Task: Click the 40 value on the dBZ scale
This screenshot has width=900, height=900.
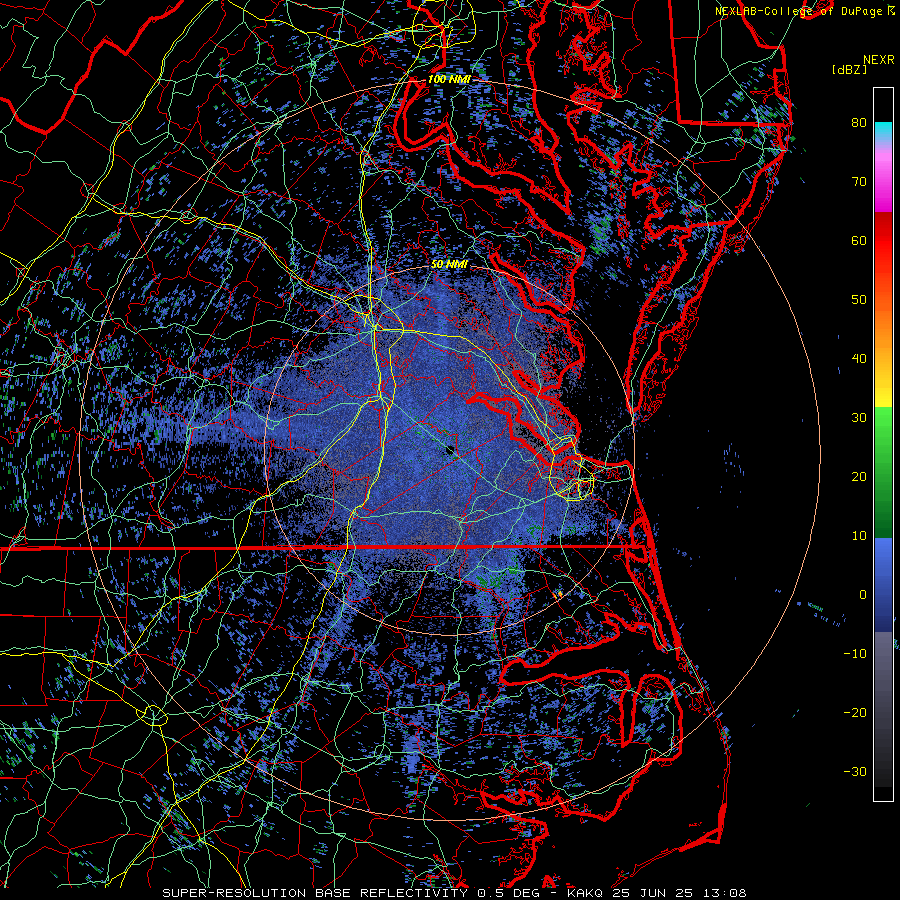Action: [x=859, y=359]
